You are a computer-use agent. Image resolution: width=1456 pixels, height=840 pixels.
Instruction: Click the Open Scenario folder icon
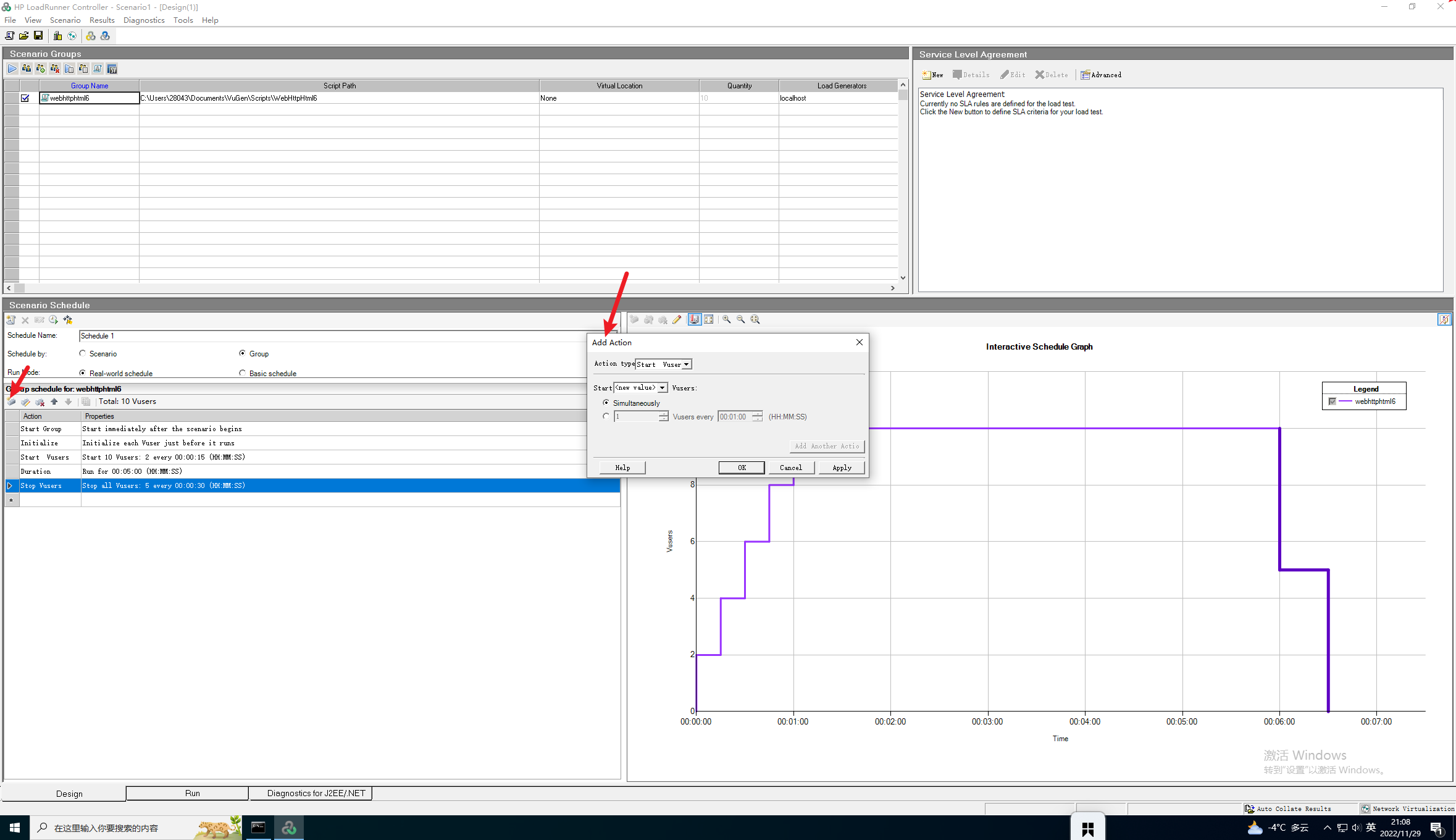coord(24,36)
